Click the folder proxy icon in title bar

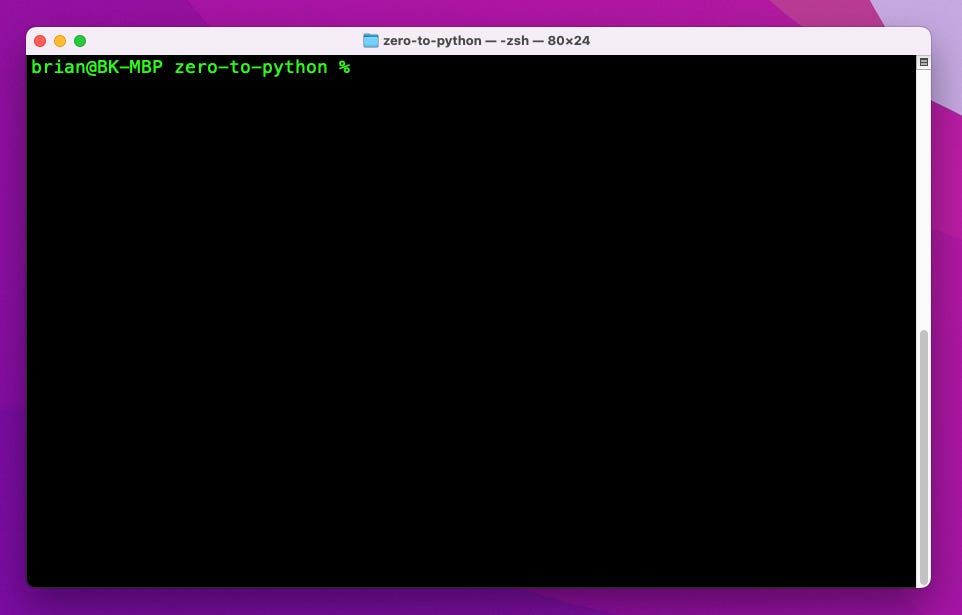point(371,41)
